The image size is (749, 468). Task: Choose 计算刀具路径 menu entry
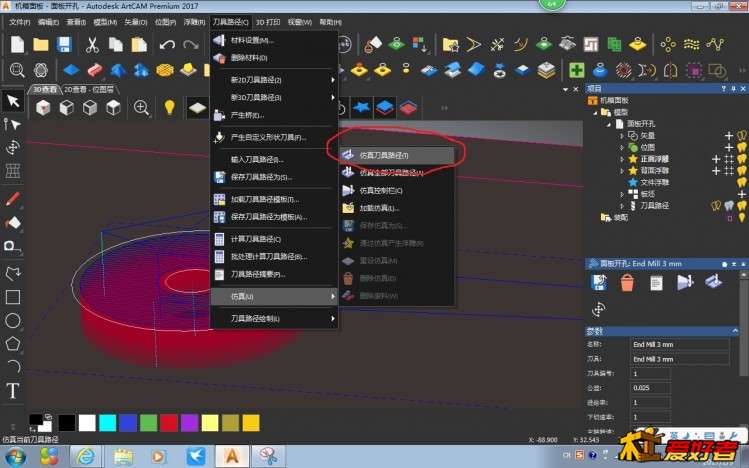[275, 239]
